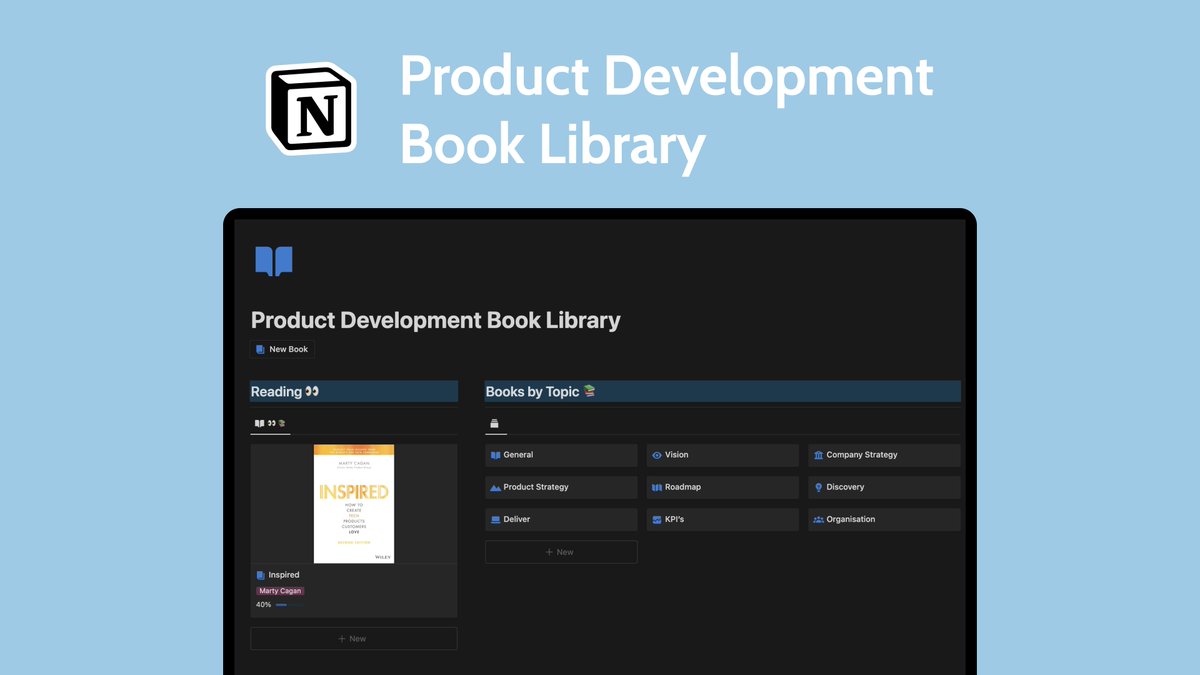
Task: Click the 40% progress text
Action: (x=263, y=605)
